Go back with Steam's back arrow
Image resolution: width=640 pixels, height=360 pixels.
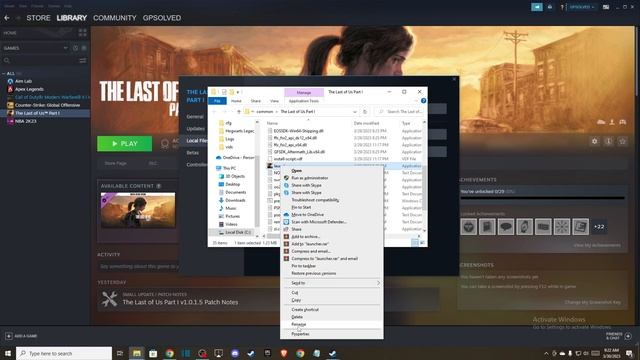coord(7,18)
